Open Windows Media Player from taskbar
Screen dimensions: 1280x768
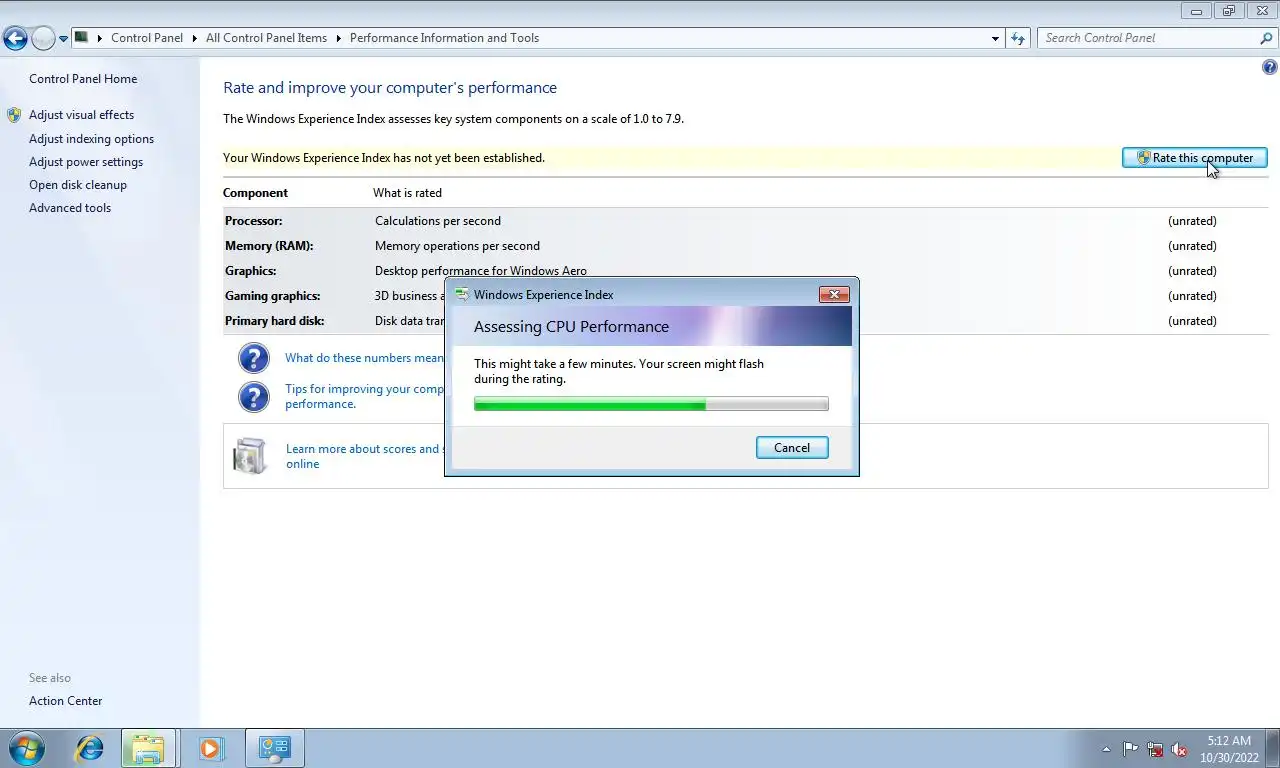(x=210, y=748)
